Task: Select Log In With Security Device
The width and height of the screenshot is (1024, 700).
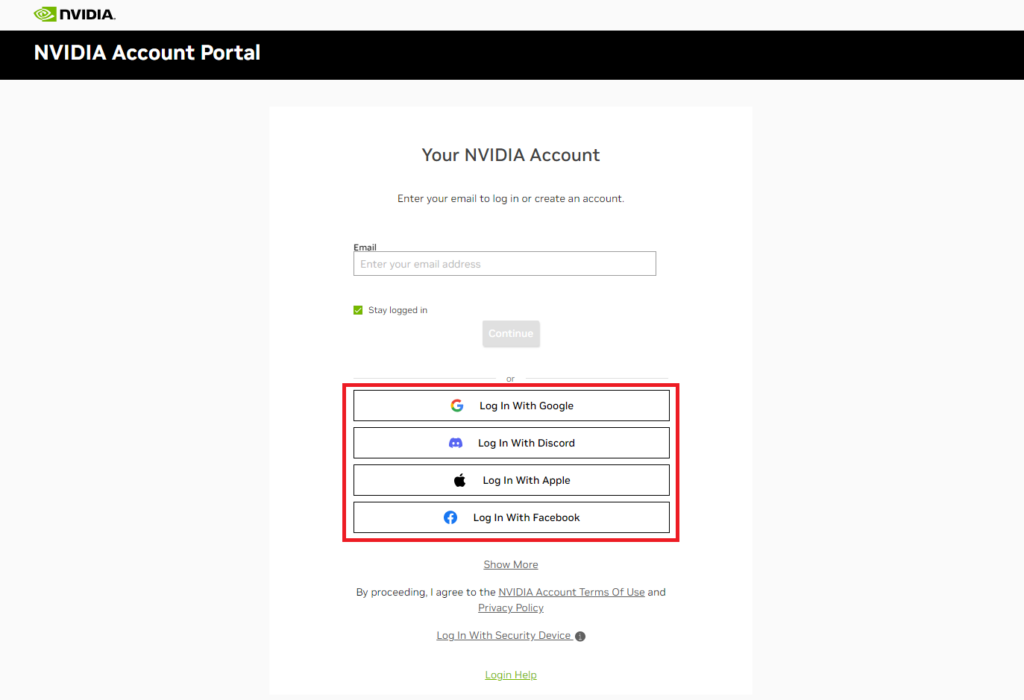Action: click(504, 635)
